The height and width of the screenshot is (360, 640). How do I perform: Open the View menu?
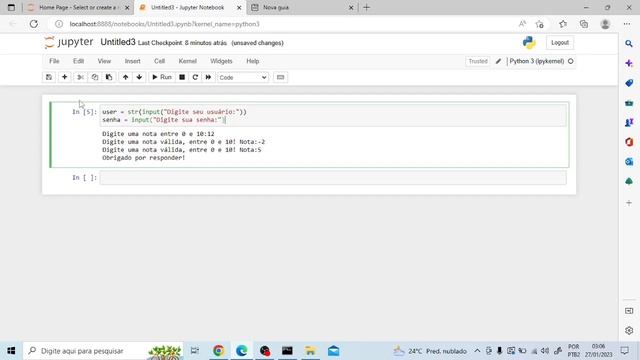click(x=104, y=61)
